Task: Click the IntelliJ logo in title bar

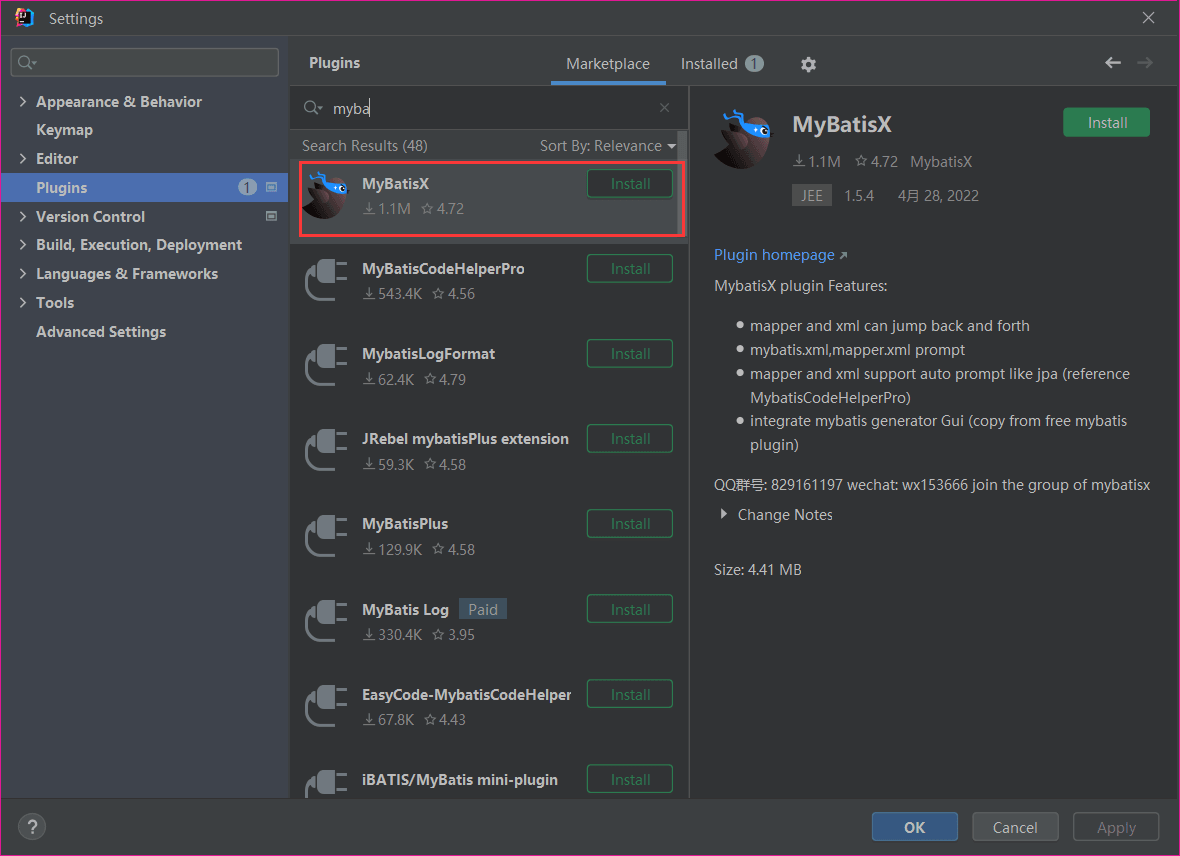Action: [x=24, y=17]
